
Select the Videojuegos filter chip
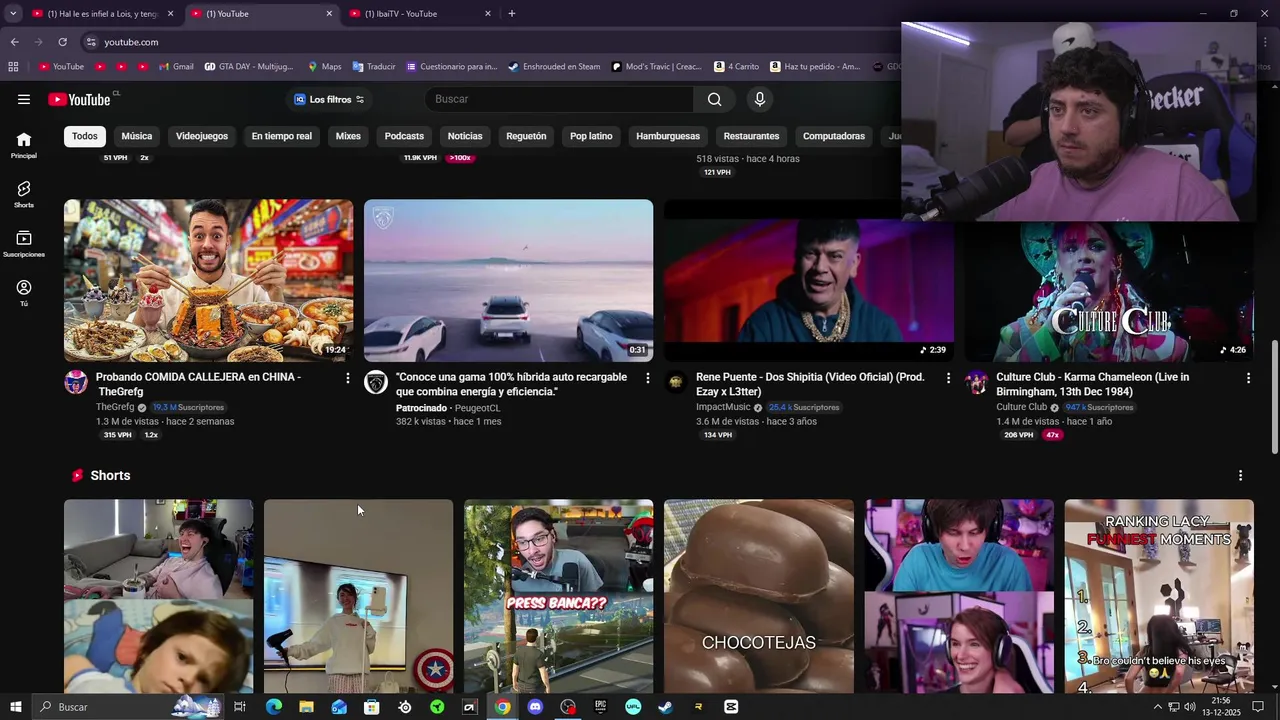coord(202,136)
